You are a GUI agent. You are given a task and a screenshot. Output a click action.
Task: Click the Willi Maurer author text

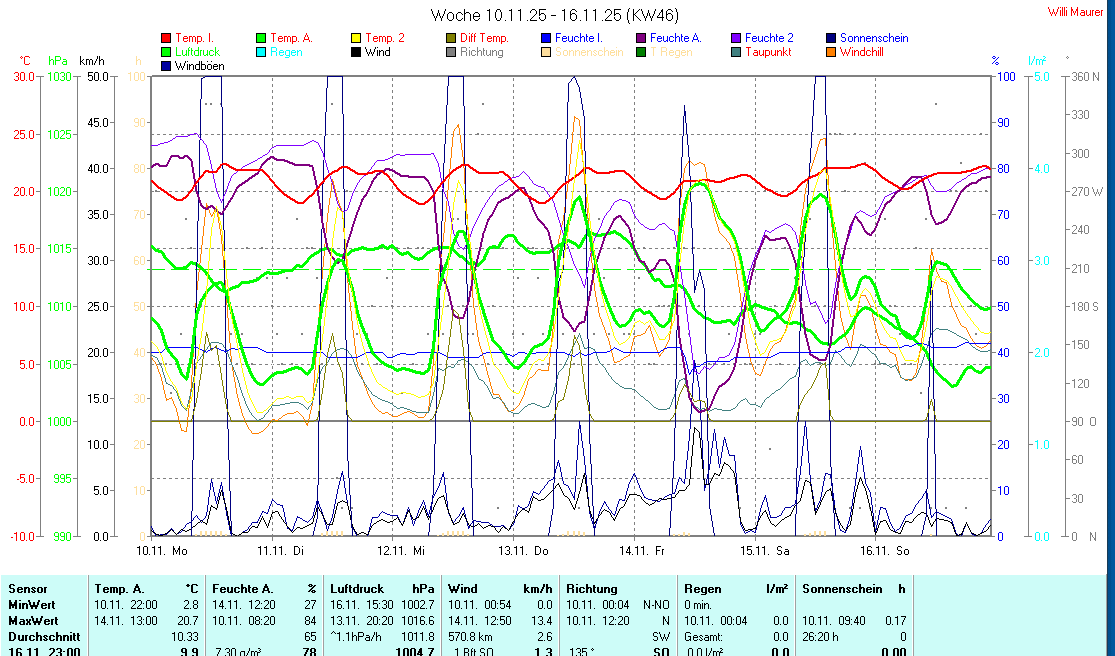[x=1076, y=11]
